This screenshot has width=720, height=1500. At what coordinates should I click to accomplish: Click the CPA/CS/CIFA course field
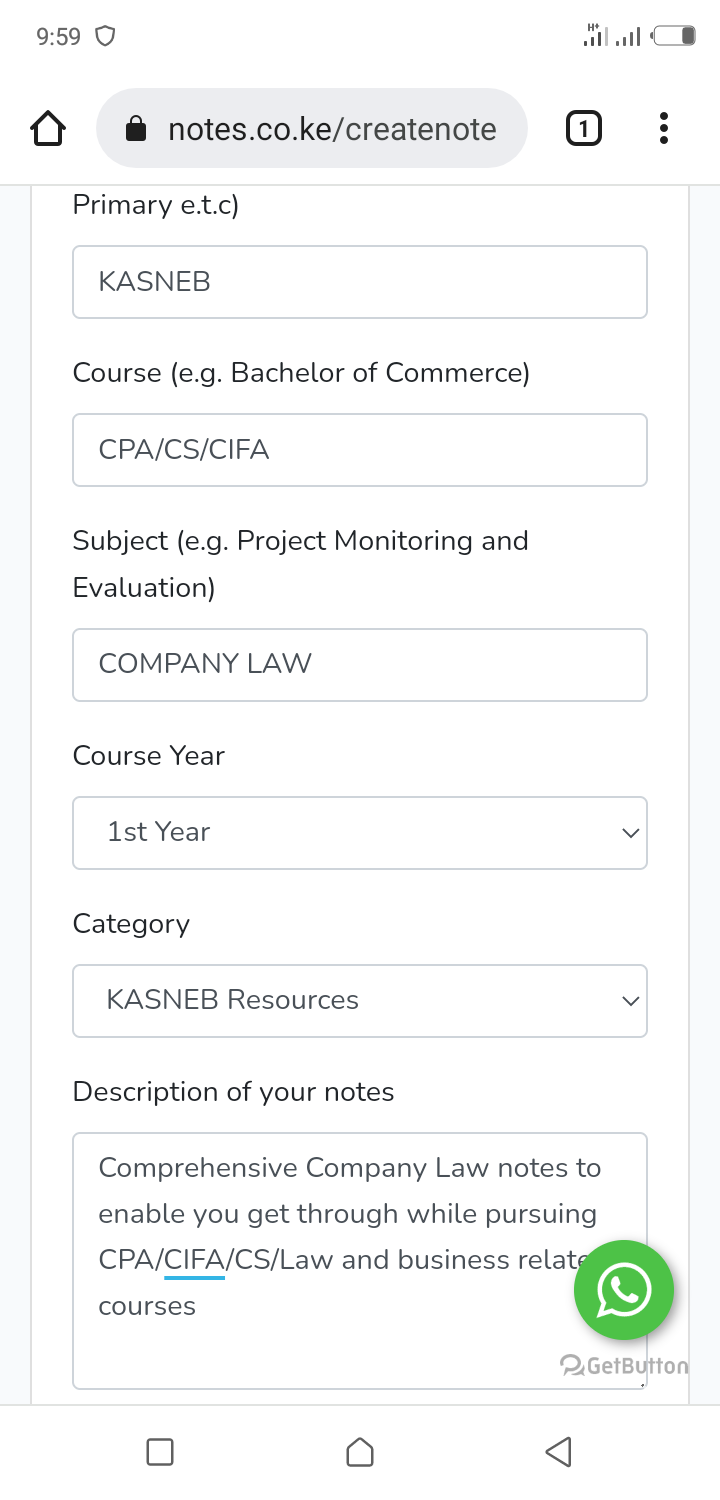pos(359,450)
